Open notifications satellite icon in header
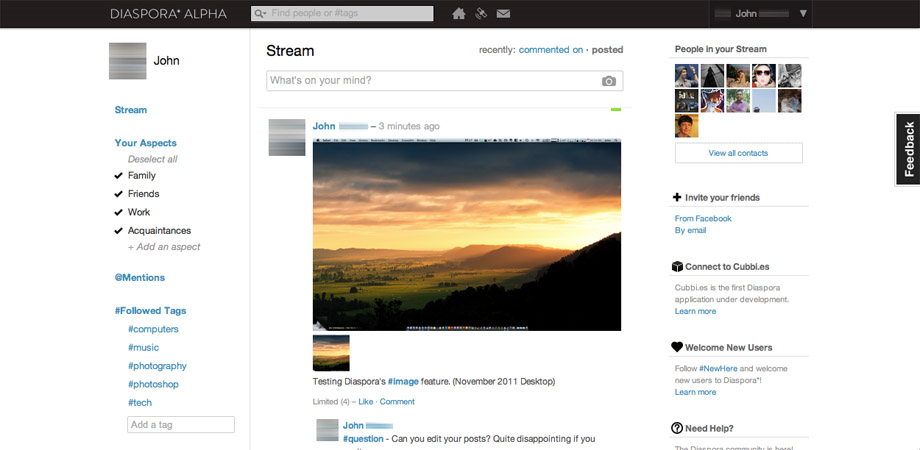Screen dimensions: 920x450 (x=481, y=13)
